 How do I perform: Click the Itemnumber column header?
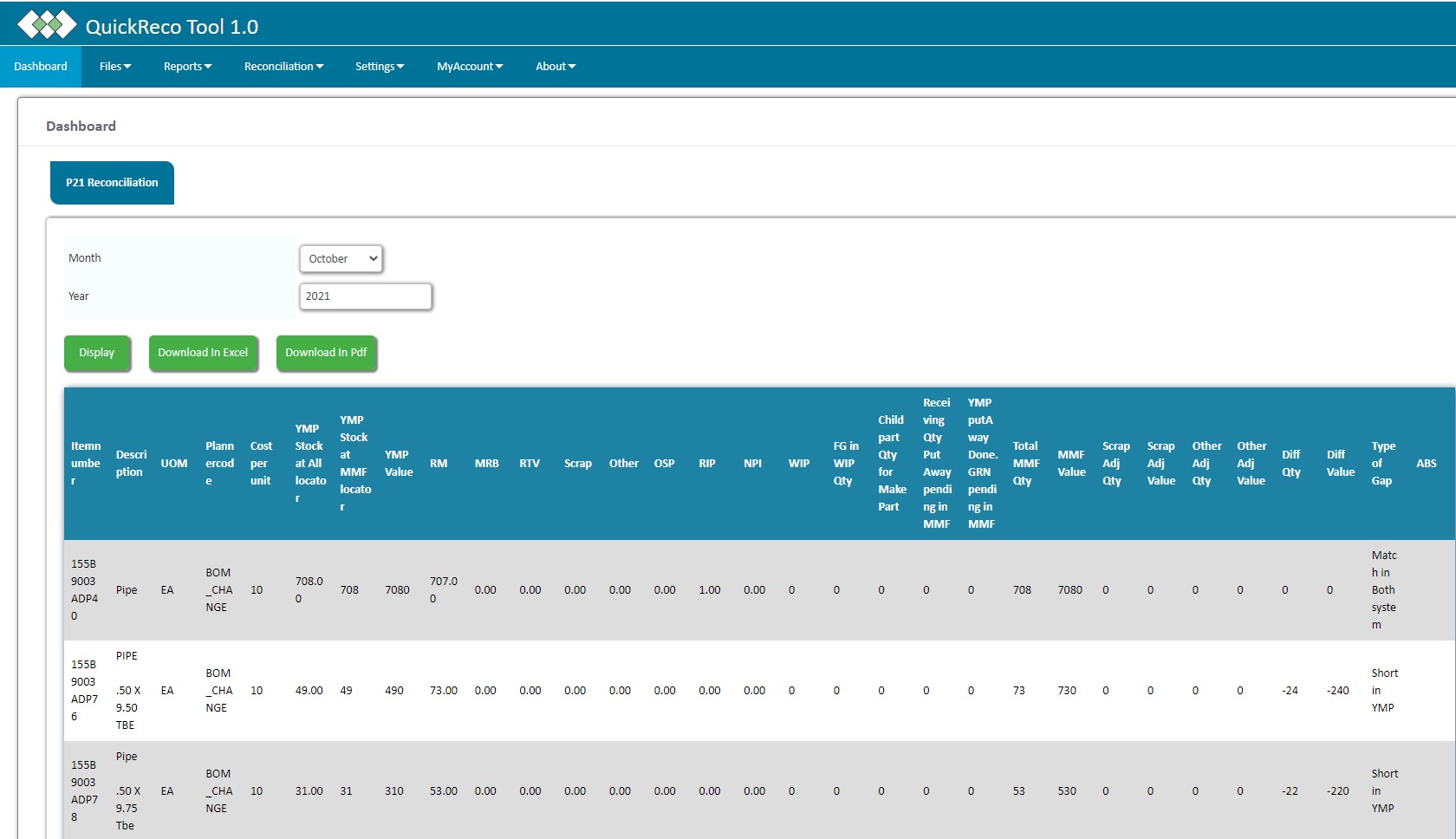coord(86,464)
